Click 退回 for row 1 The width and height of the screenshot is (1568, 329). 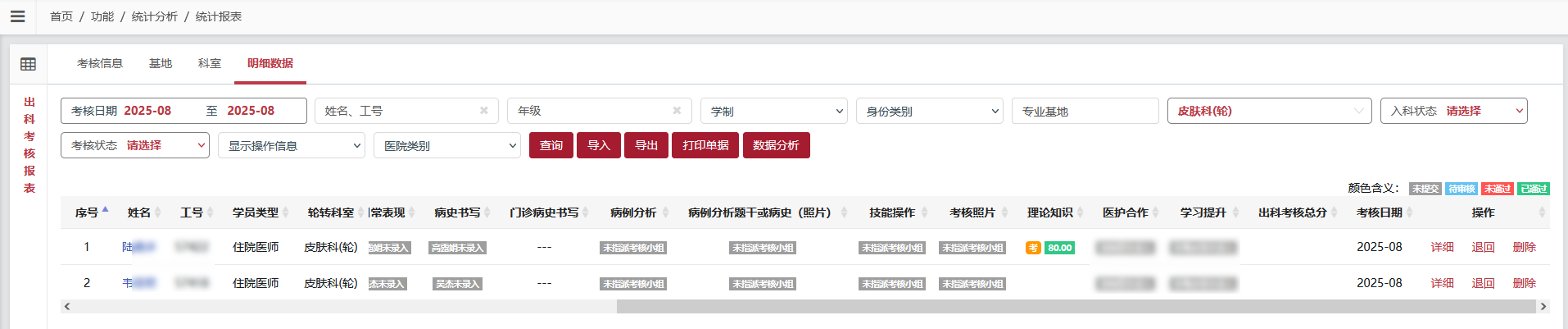[x=1484, y=247]
